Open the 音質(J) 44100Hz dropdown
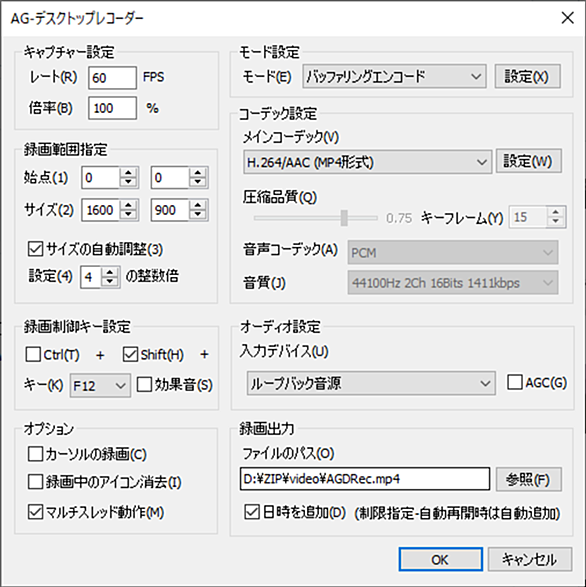Image resolution: width=586 pixels, height=587 pixels. coord(453,283)
